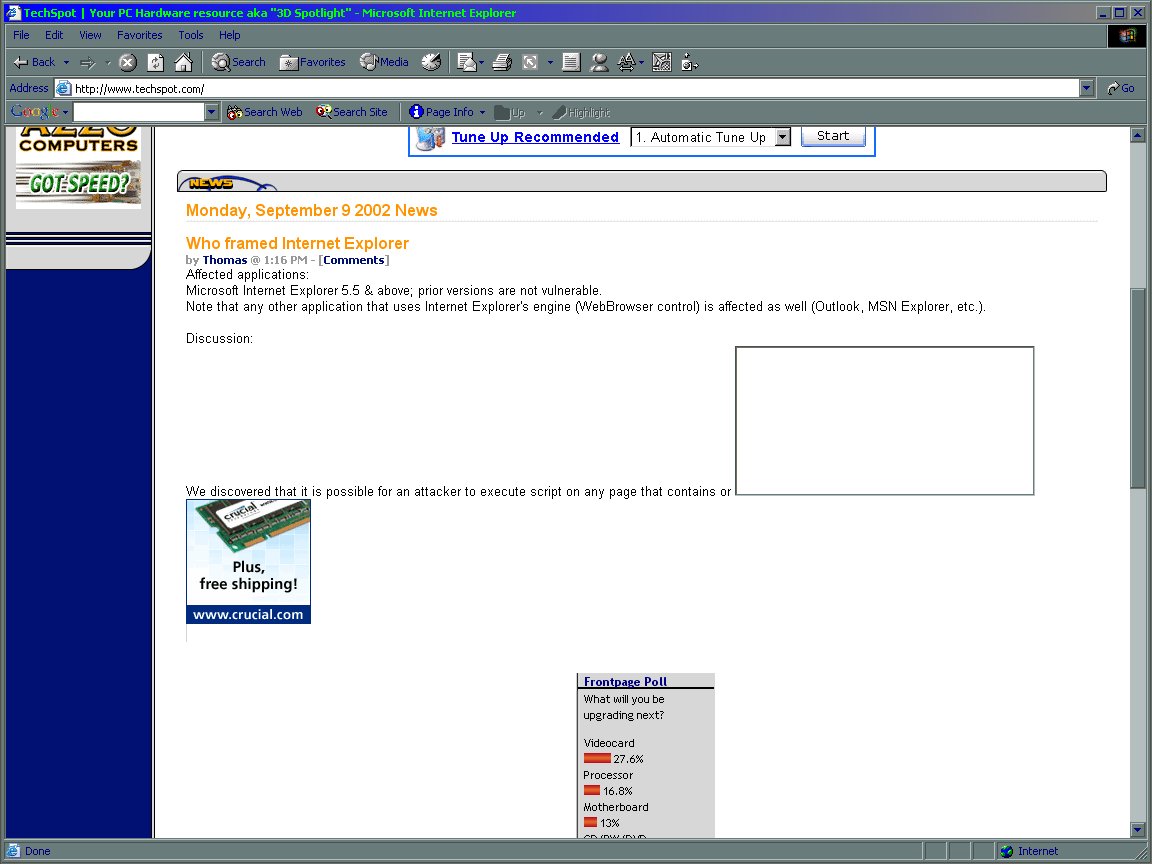Click the Mail envelope toolbar icon

tap(466, 62)
